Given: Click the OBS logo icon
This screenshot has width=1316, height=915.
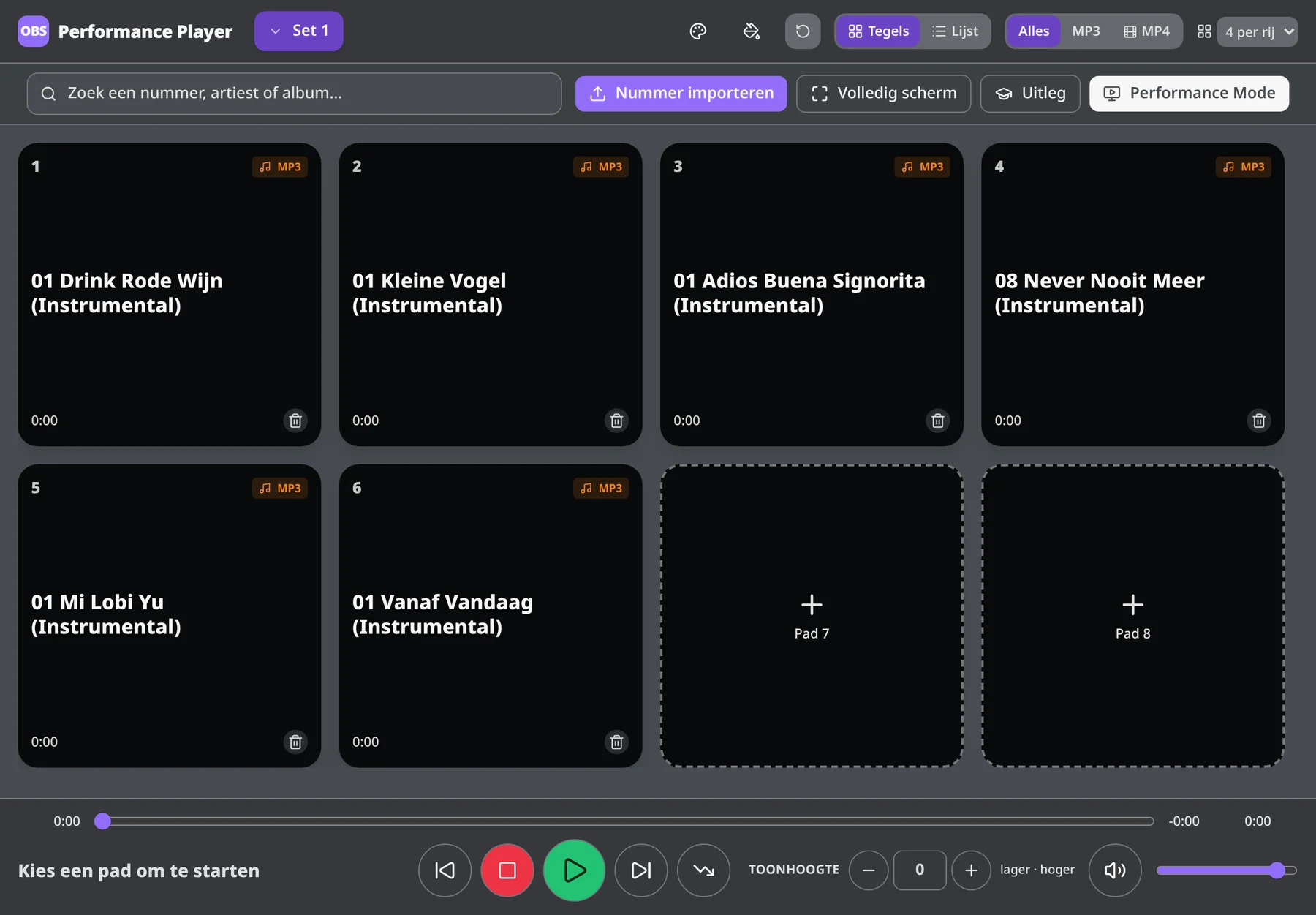Looking at the screenshot, I should 34,31.
